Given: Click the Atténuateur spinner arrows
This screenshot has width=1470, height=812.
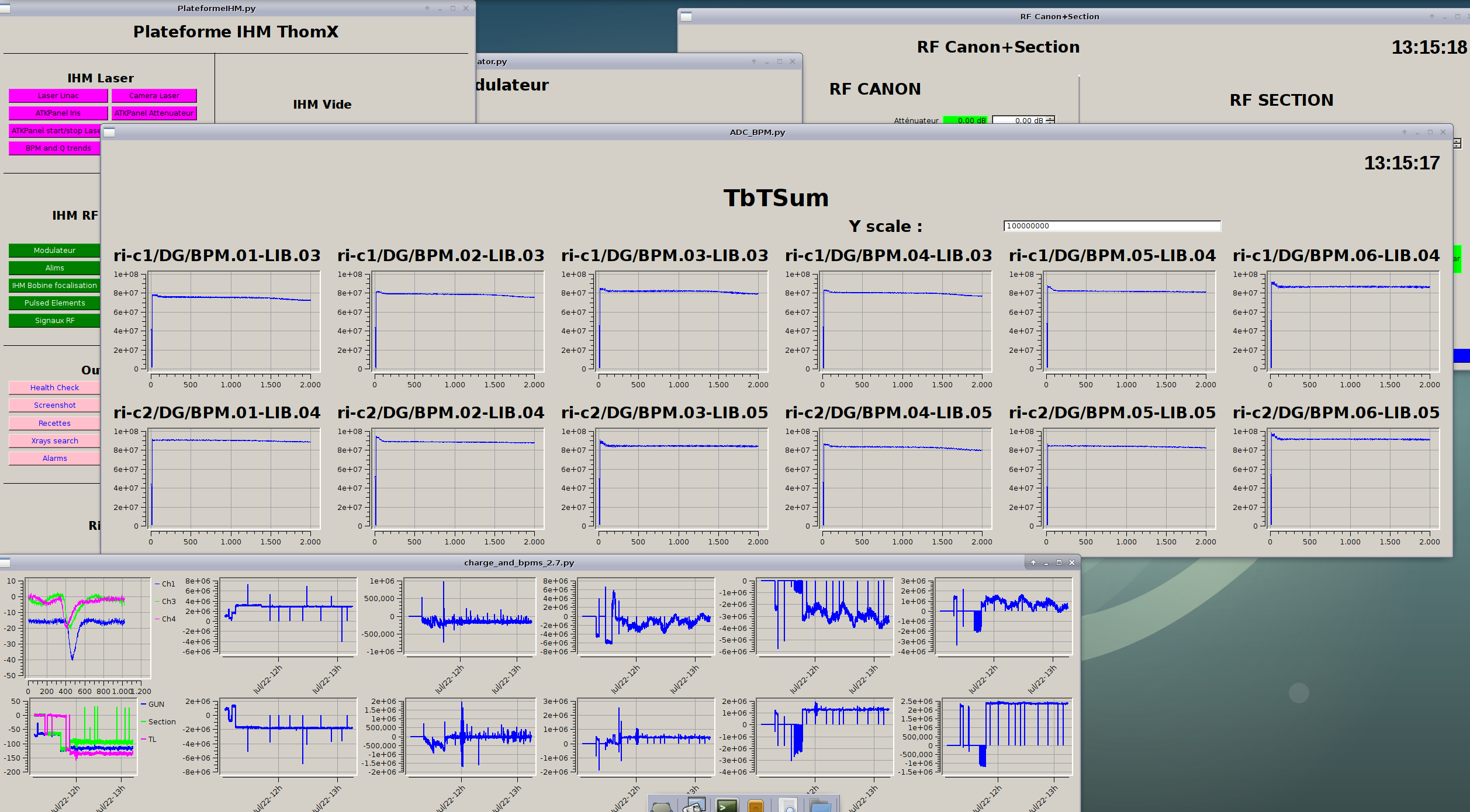Looking at the screenshot, I should [1050, 120].
